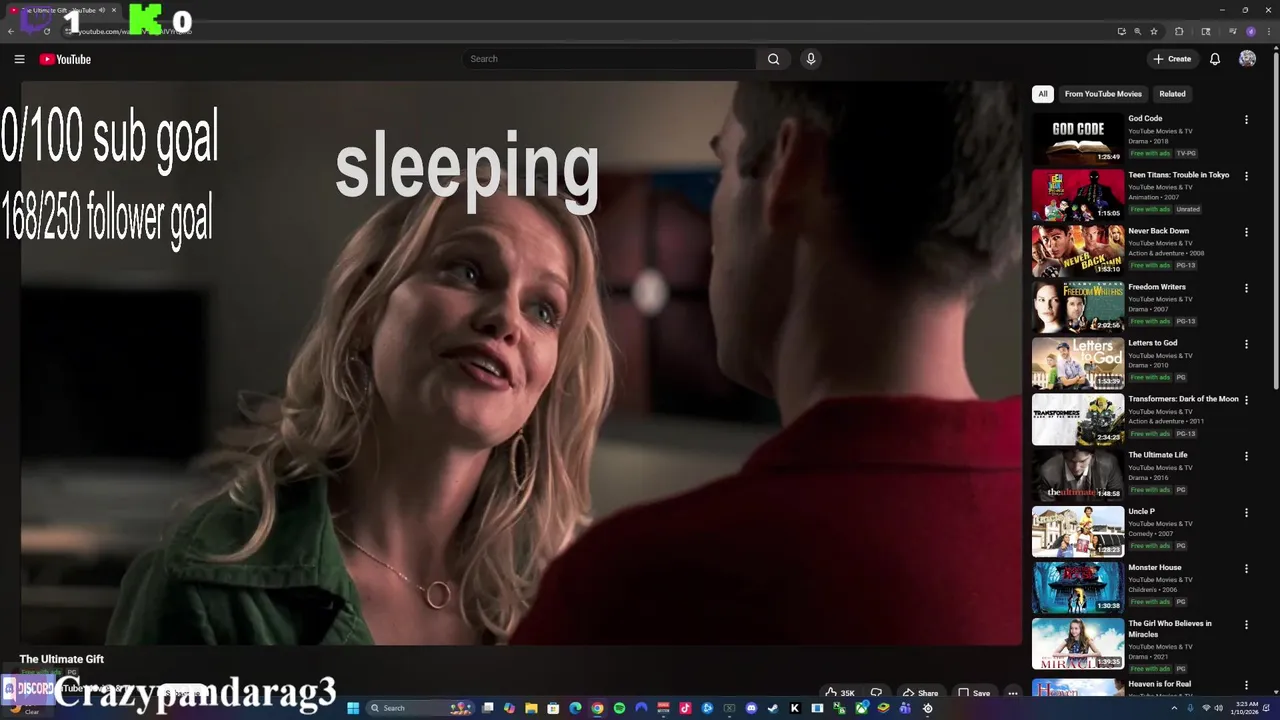Open more options for Uncle P
Viewport: 1280px width, 720px height.
(1246, 512)
